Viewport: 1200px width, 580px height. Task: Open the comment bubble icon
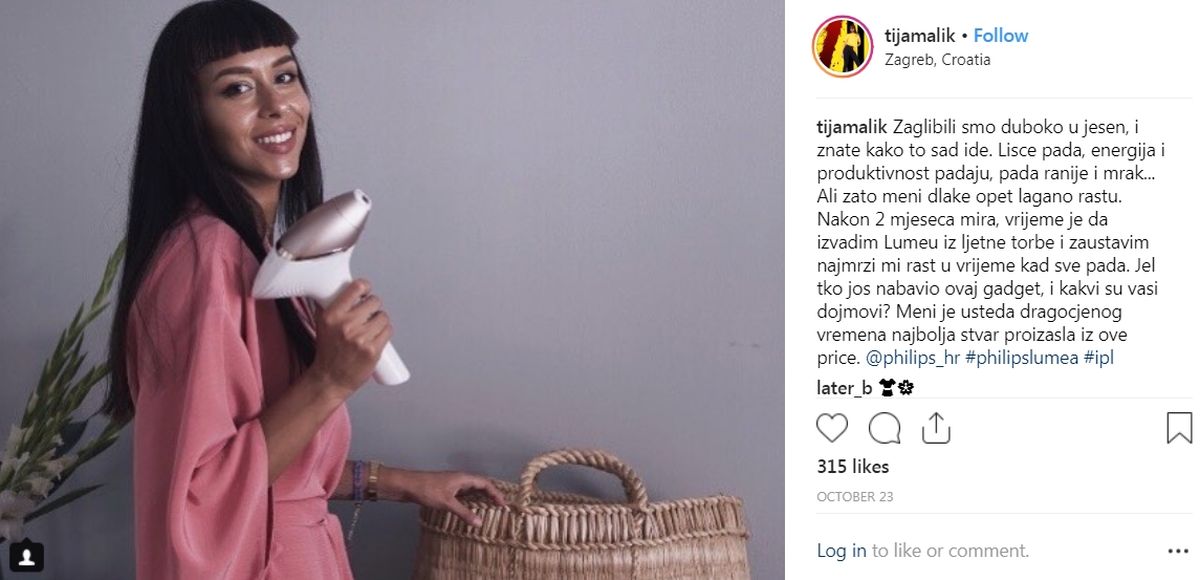pos(884,428)
